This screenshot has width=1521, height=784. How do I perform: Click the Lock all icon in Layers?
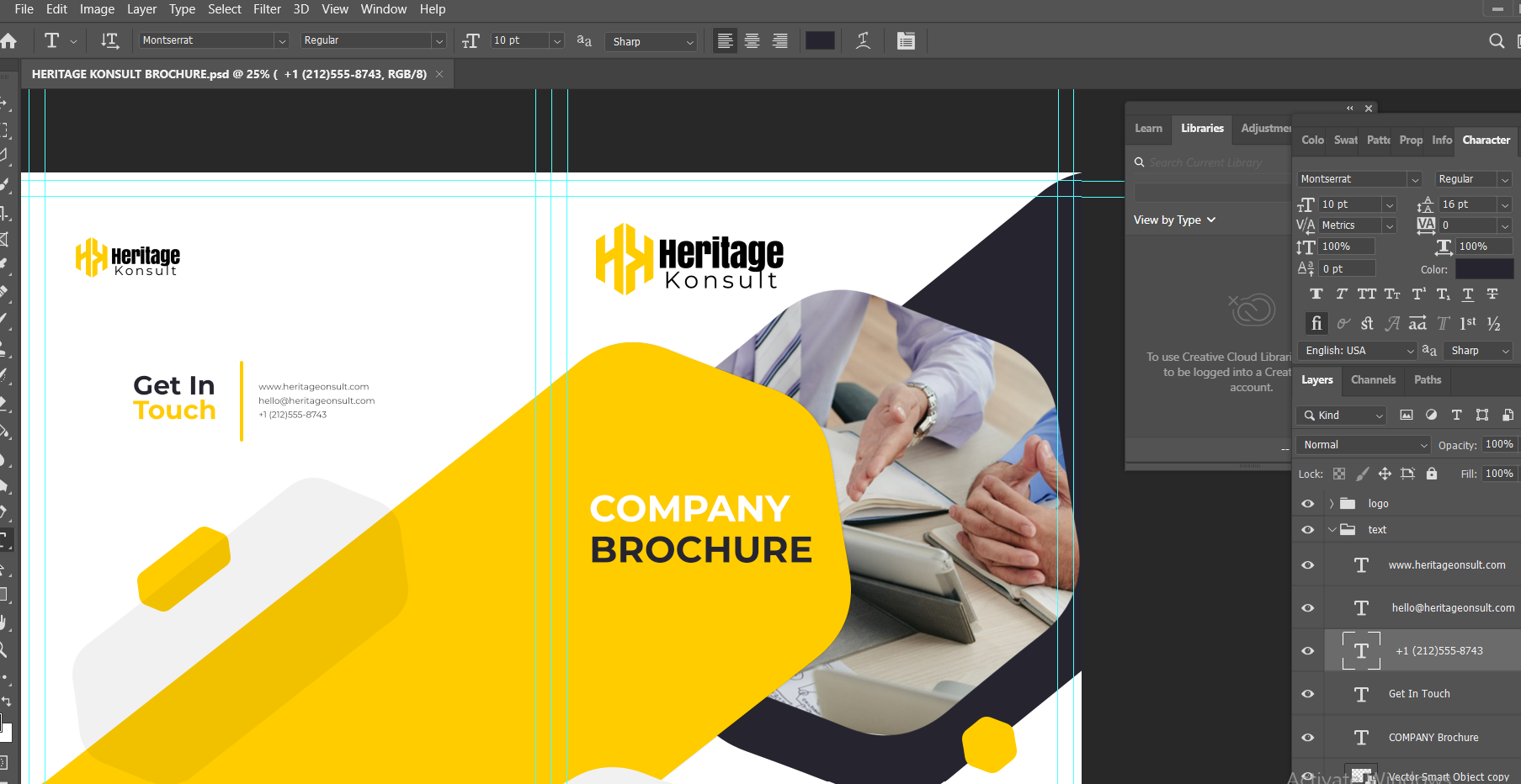1432,474
